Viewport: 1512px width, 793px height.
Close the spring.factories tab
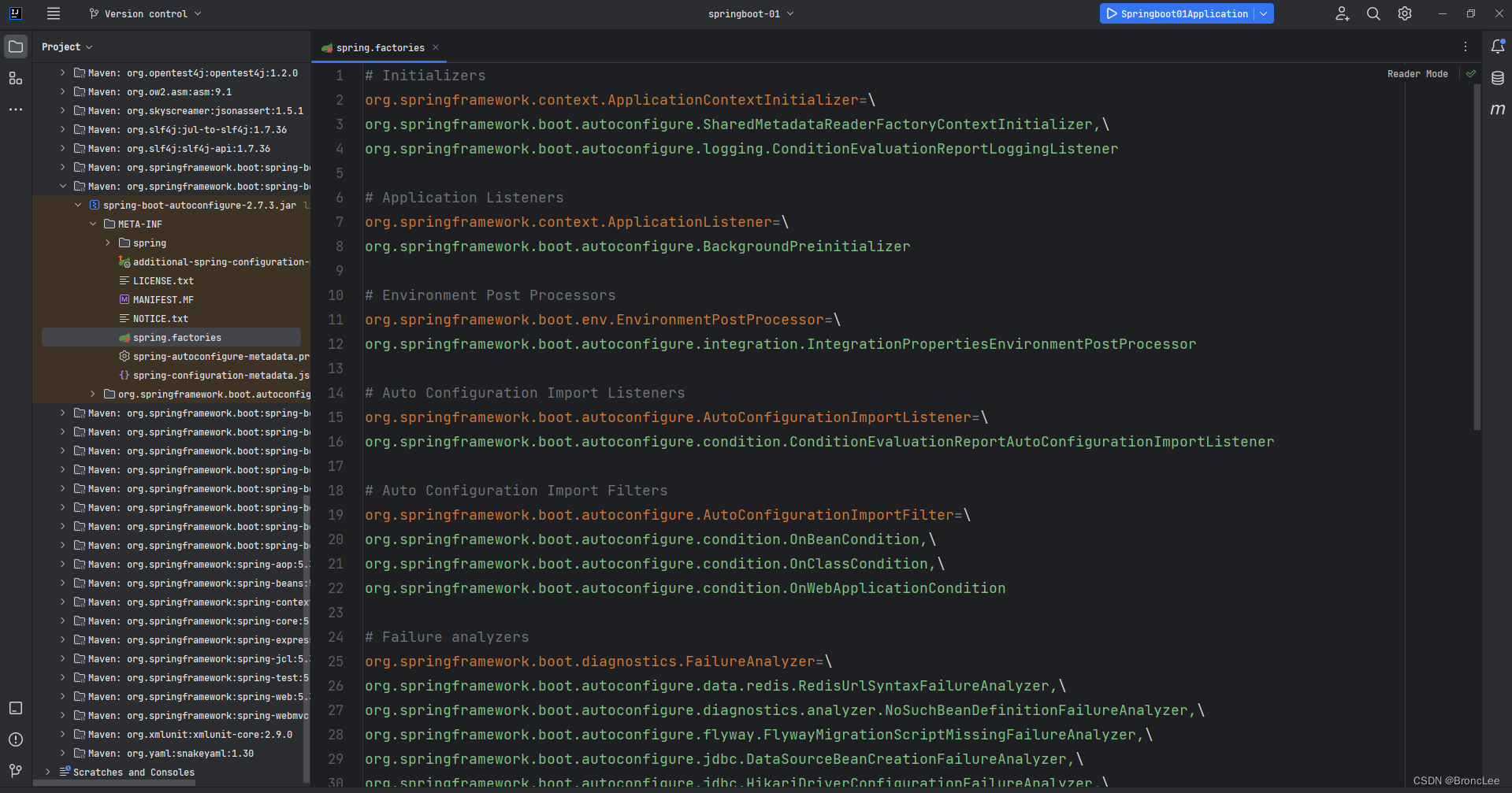436,47
